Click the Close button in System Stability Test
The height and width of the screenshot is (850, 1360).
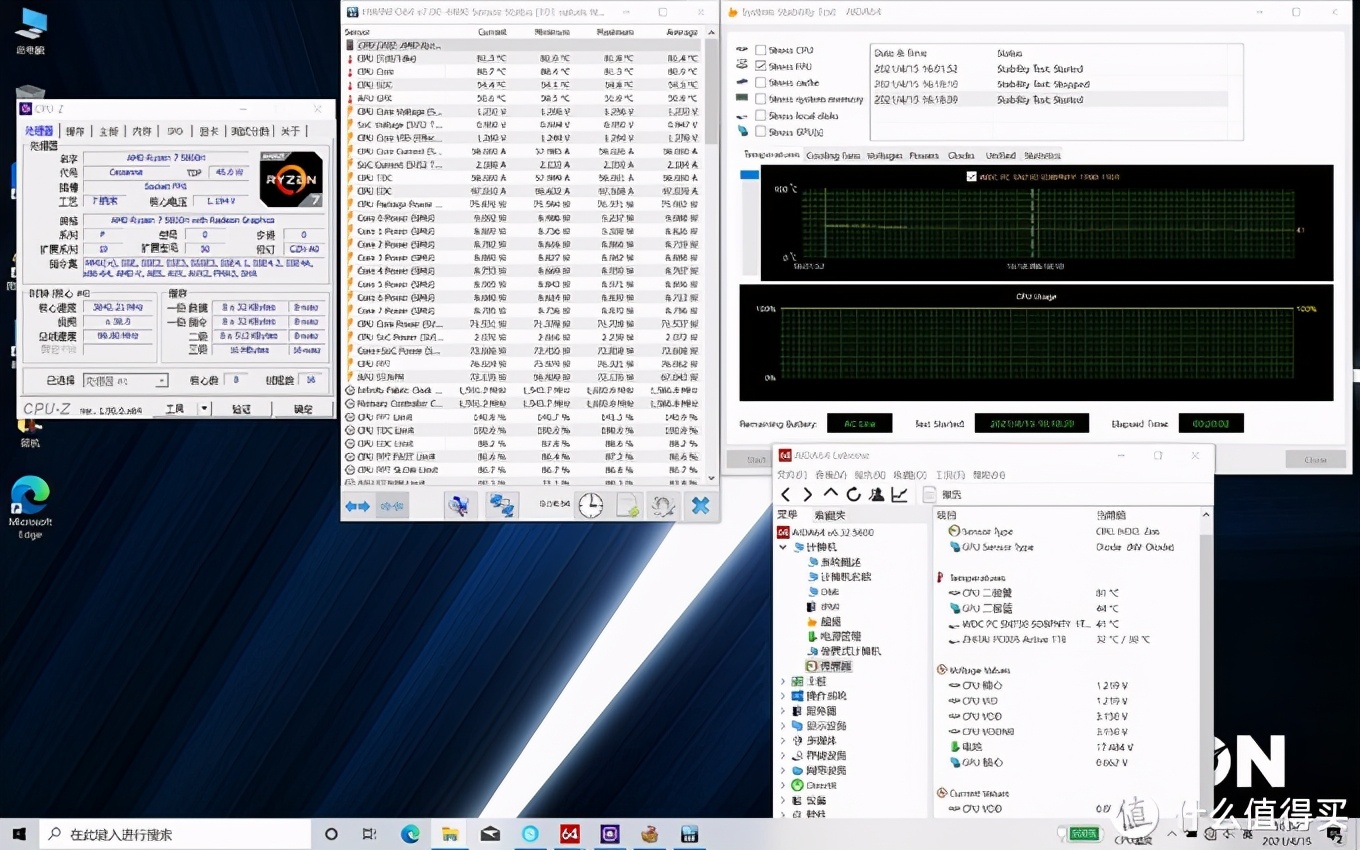click(1315, 459)
